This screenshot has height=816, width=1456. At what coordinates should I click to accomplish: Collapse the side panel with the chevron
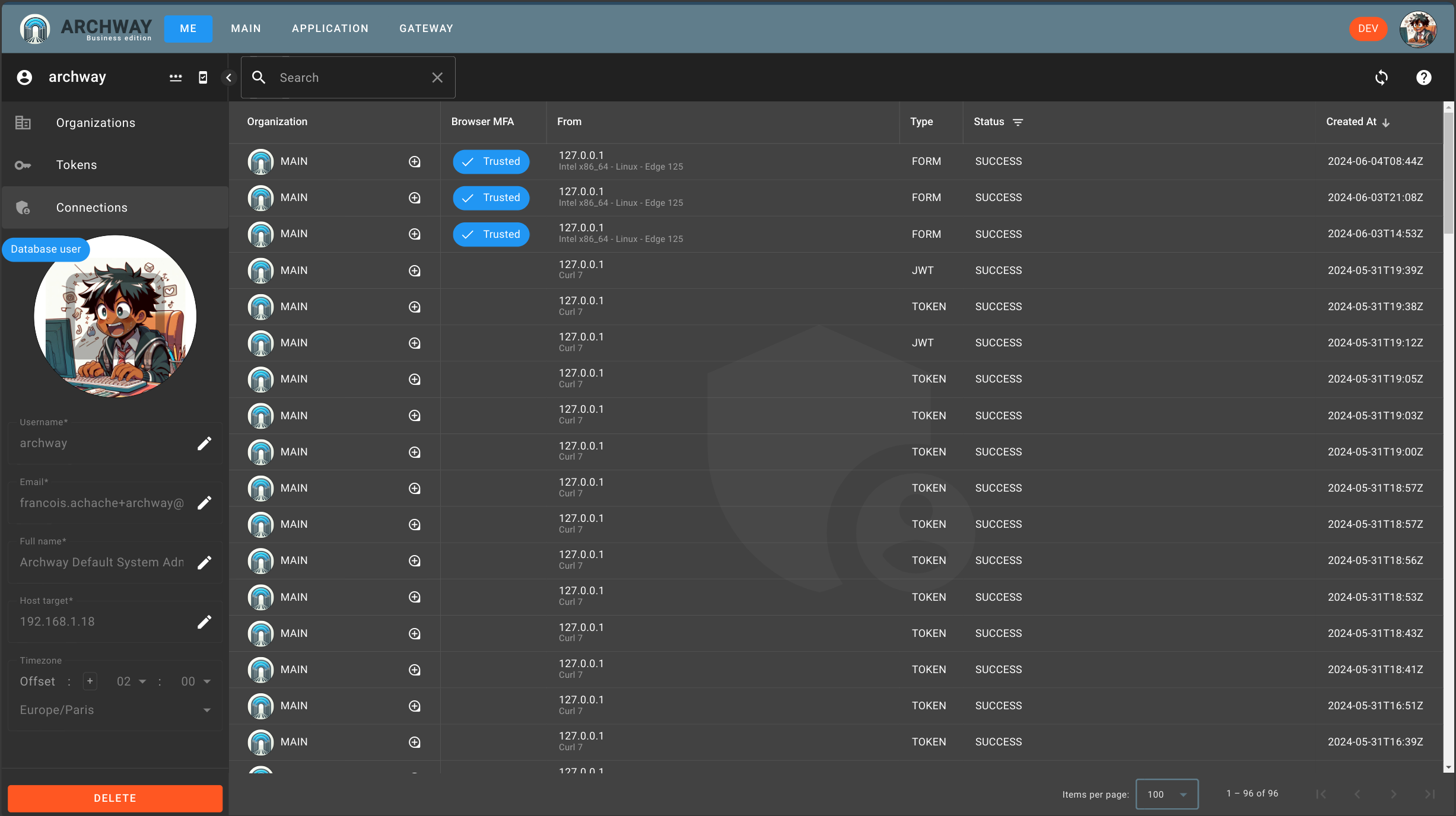(x=228, y=78)
